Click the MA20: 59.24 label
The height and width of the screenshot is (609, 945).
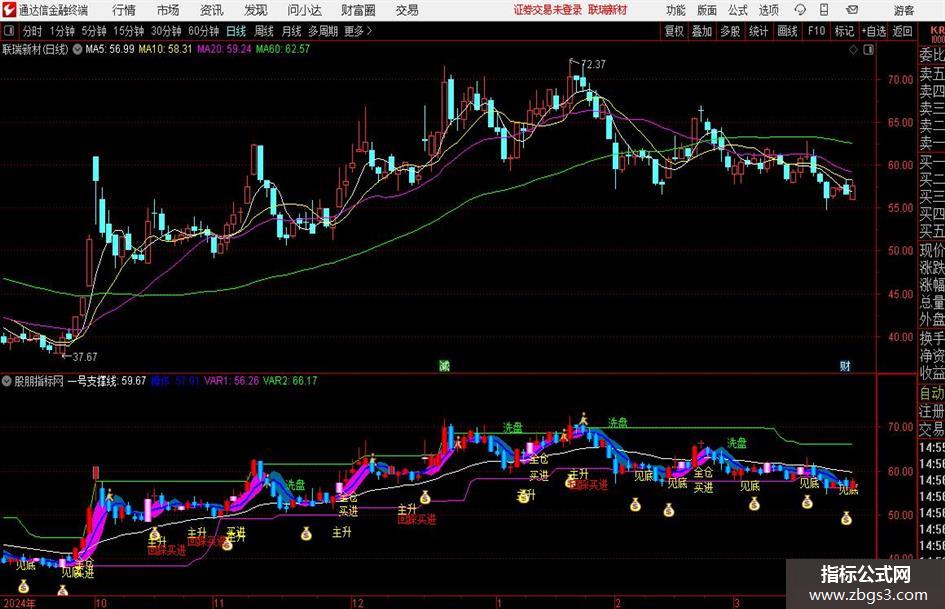224,49
